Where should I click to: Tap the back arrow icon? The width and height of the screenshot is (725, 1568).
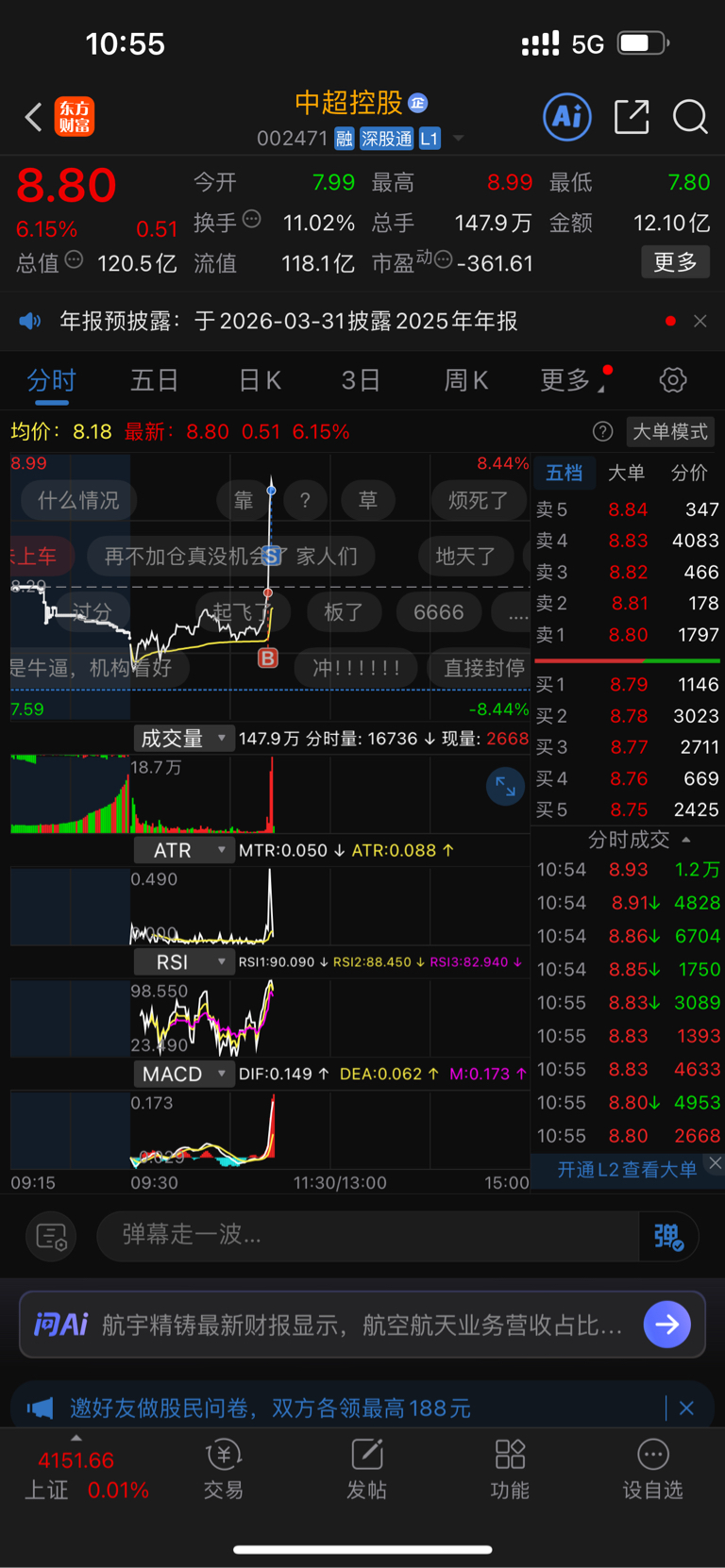33,117
